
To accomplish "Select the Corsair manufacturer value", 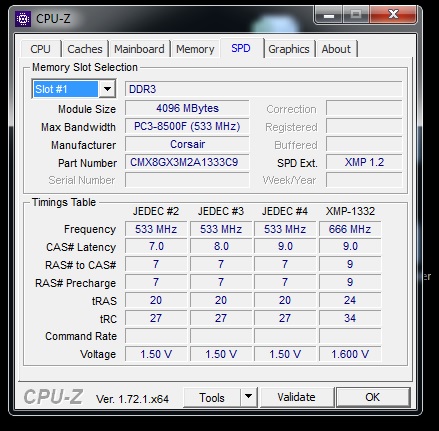I will tap(187, 144).
